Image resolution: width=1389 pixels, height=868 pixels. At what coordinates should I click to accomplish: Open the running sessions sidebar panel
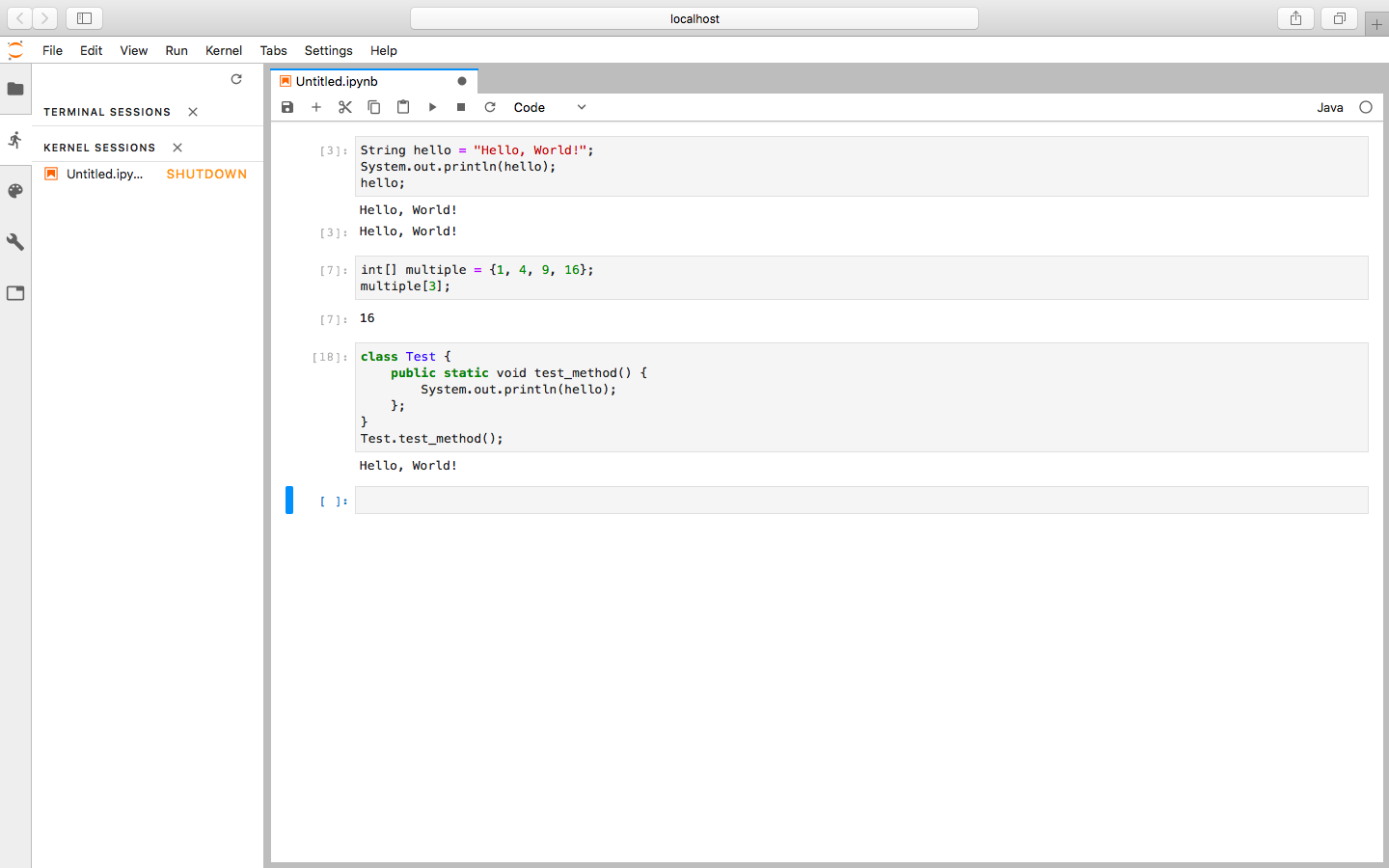point(15,140)
